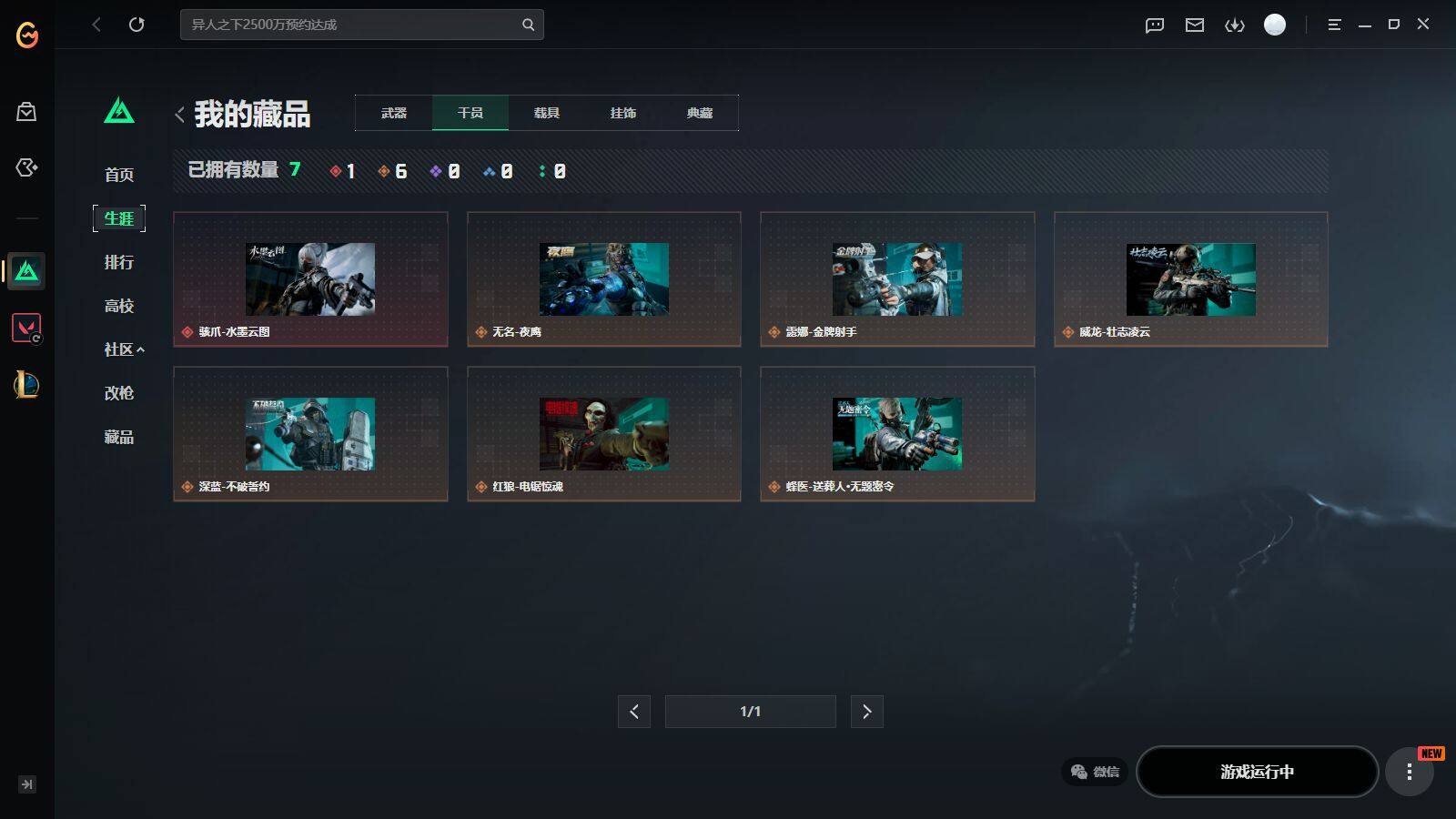Open 改枪 gun modification section

coord(119,393)
